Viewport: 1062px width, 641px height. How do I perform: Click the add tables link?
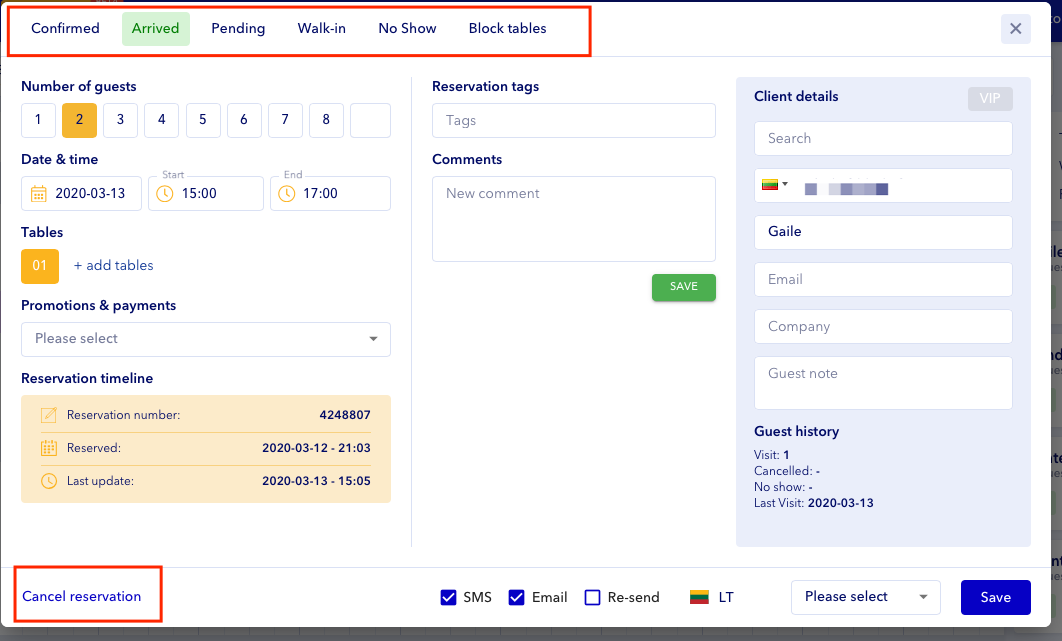(113, 265)
